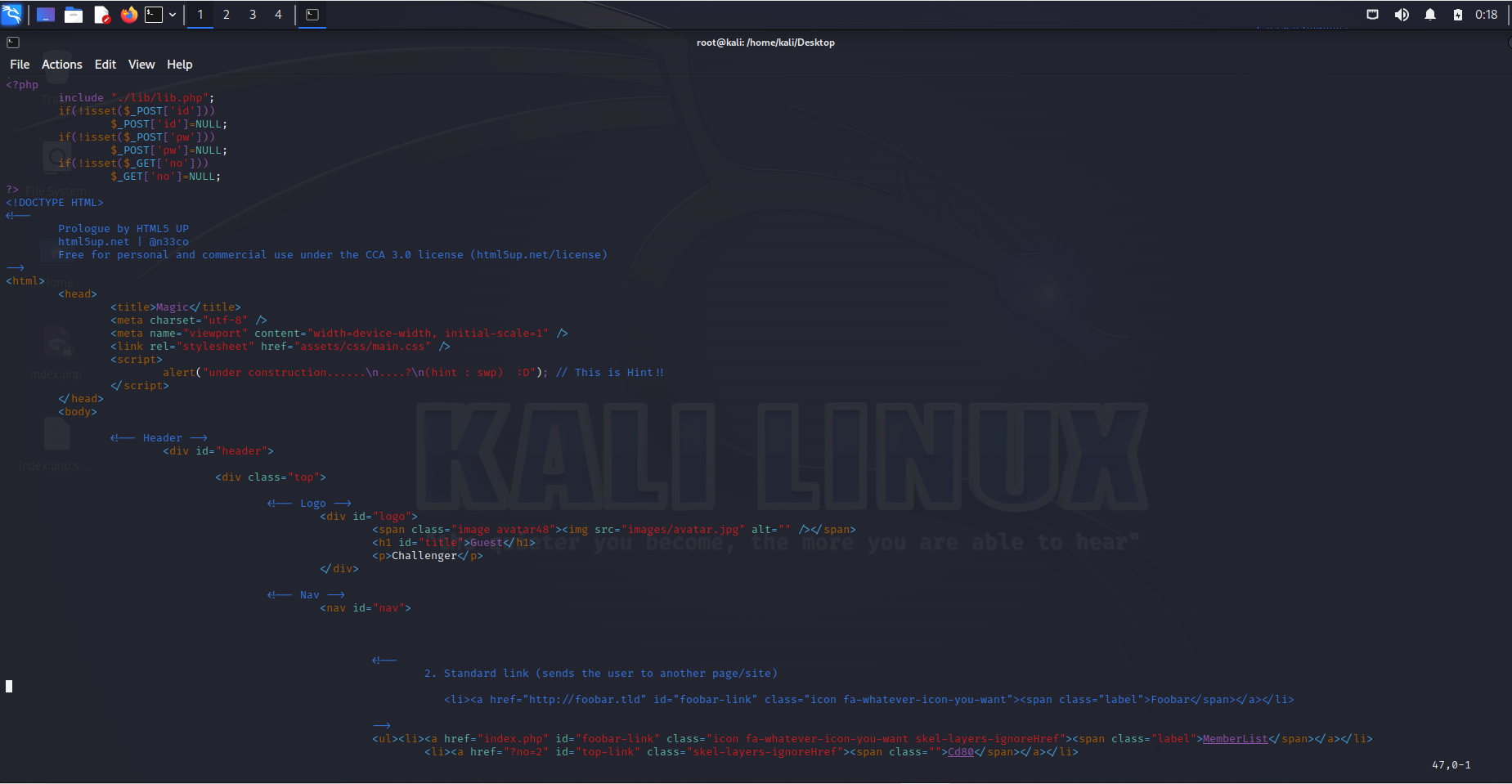Launch the terminal emulator panel icon
The image size is (1512, 784).
pyautogui.click(x=154, y=15)
